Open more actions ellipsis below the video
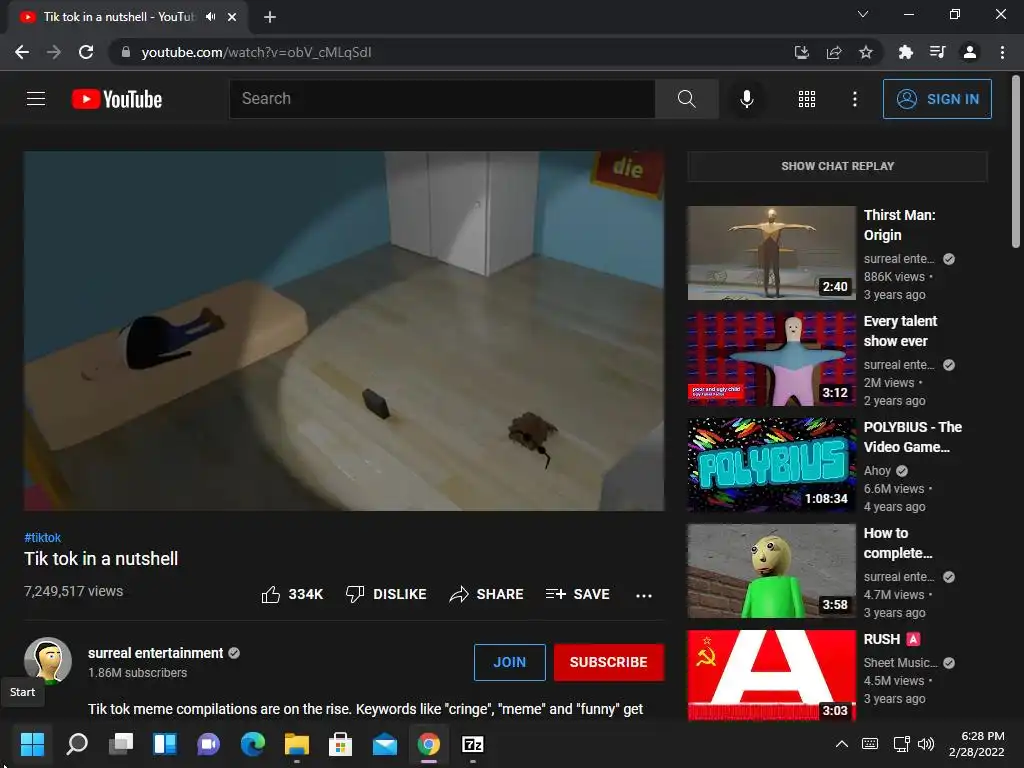 (x=644, y=595)
